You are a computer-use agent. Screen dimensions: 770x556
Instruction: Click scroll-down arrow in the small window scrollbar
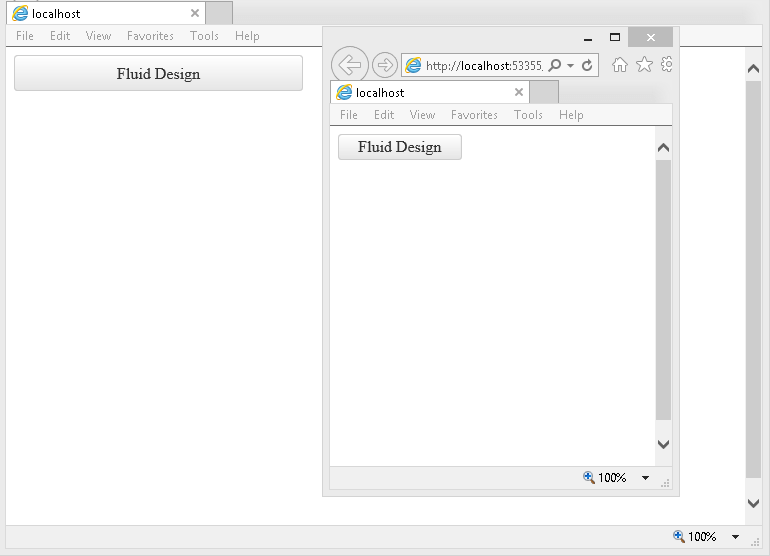[663, 444]
